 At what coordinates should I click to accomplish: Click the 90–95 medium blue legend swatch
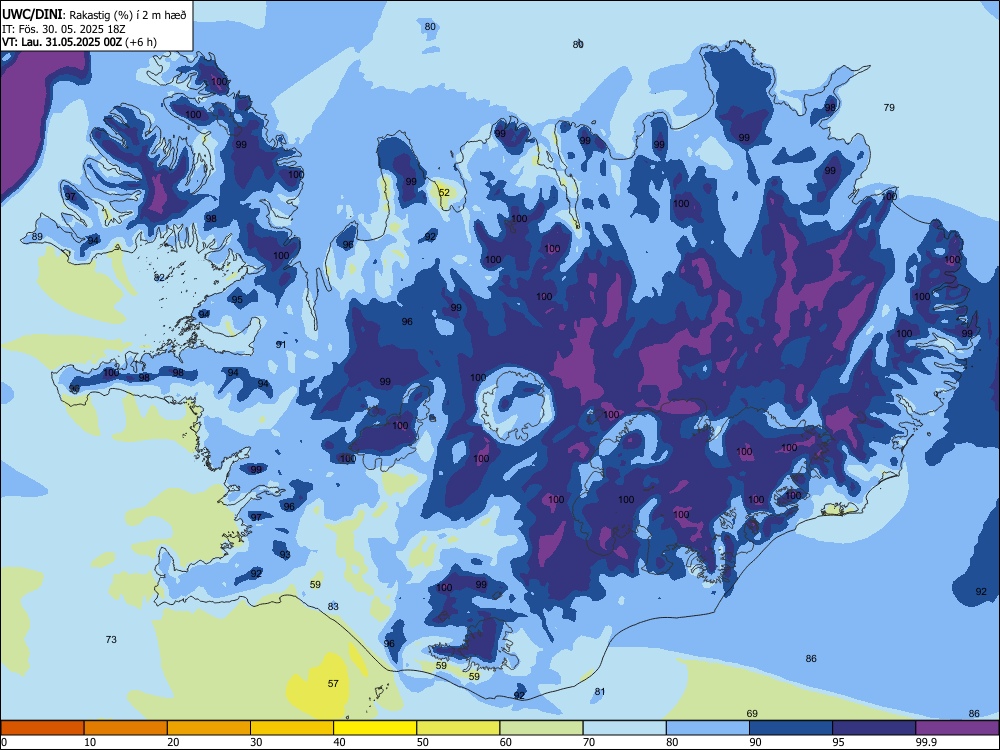791,728
